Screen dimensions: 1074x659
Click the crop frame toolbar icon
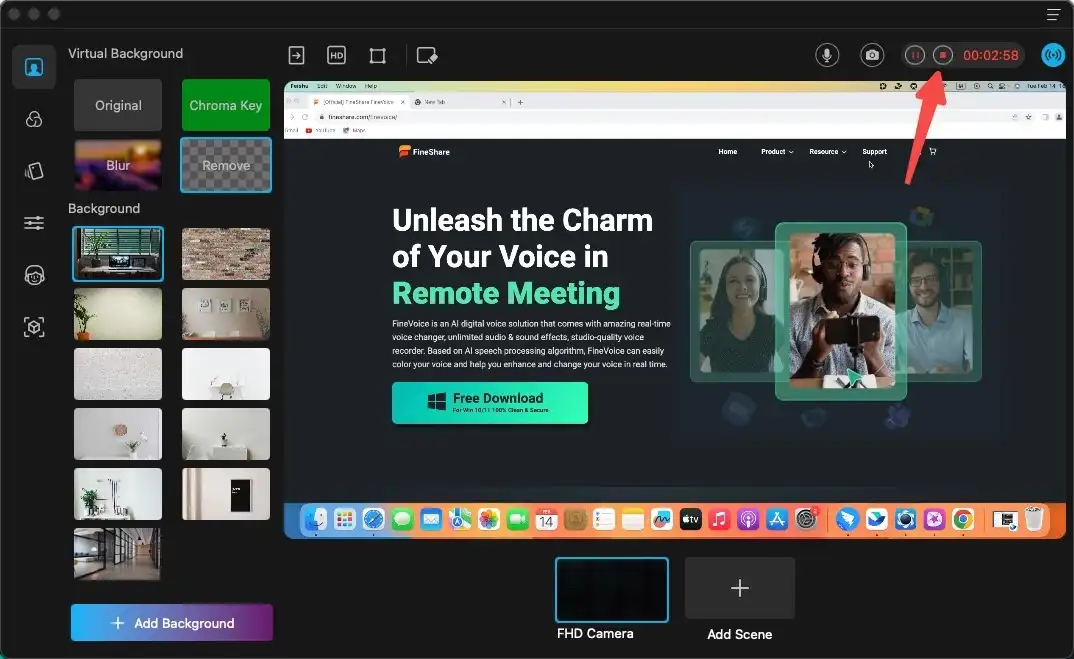click(377, 55)
